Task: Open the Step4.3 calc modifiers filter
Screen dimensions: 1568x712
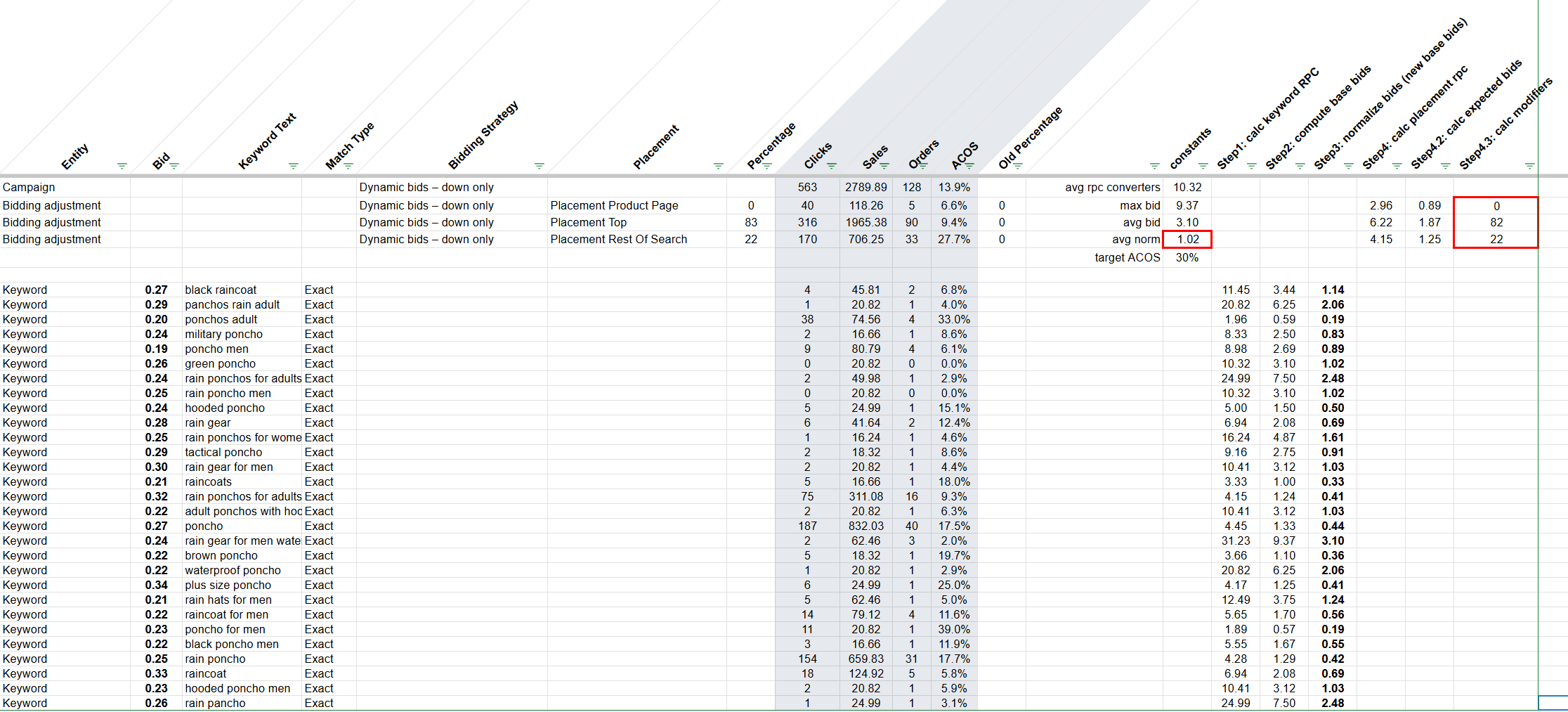Action: pyautogui.click(x=1529, y=166)
